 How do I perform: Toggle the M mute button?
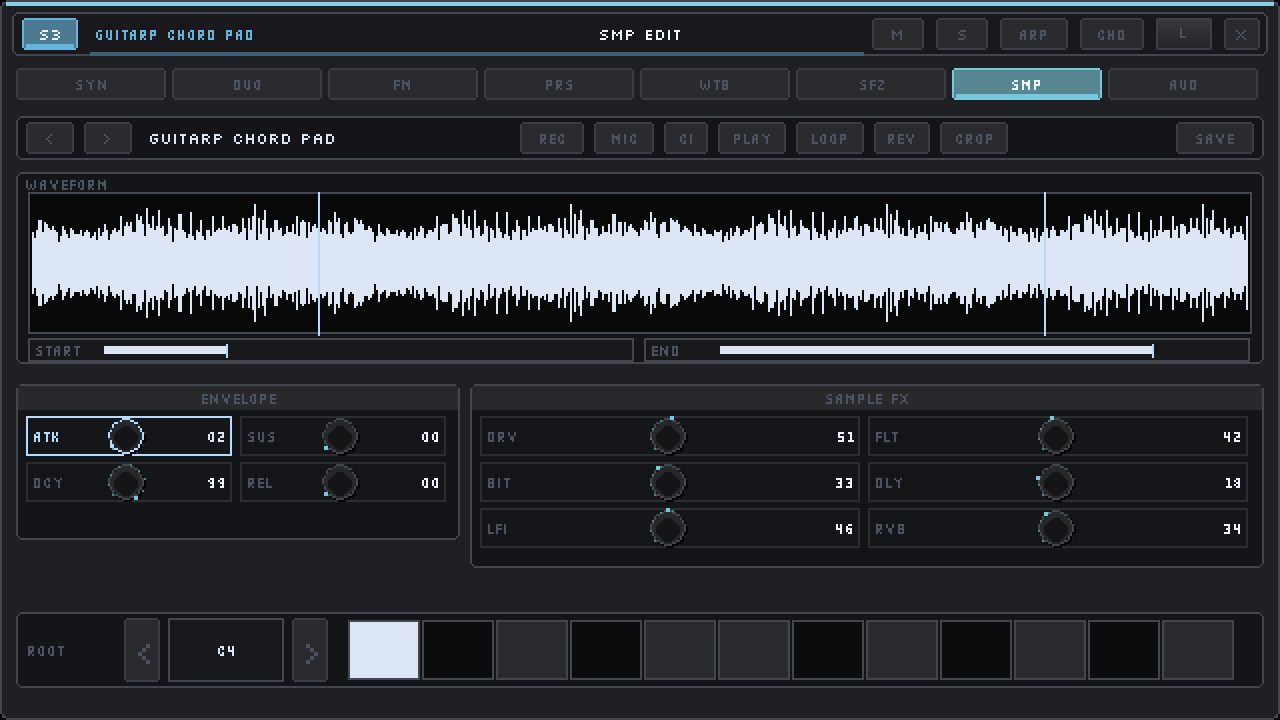[x=897, y=34]
